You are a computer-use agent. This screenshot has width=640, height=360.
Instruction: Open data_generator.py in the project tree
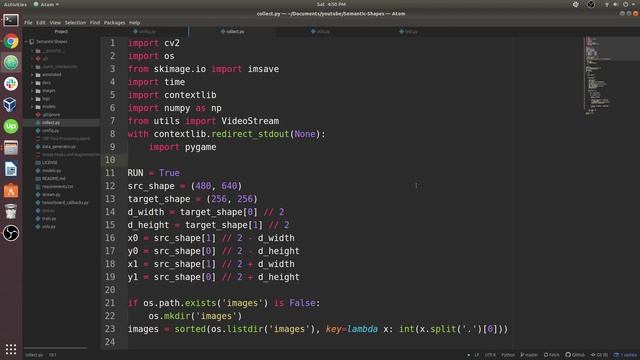click(x=58, y=147)
